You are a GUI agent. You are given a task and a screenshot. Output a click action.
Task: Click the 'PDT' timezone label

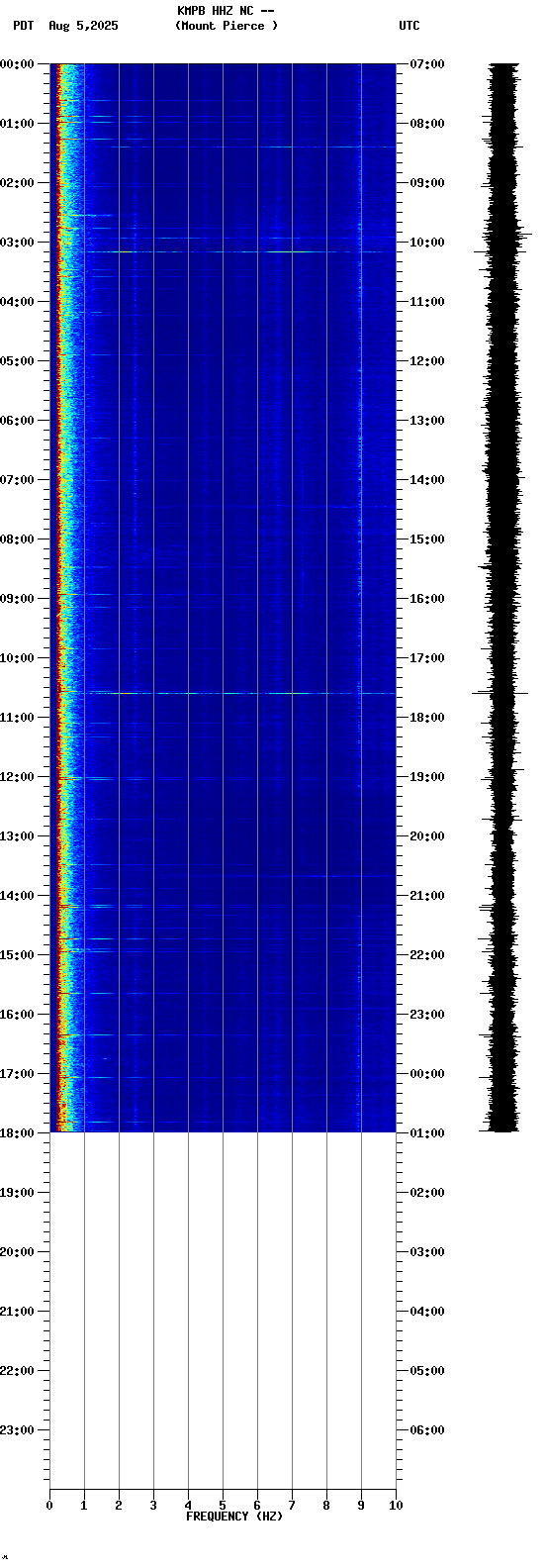(23, 26)
